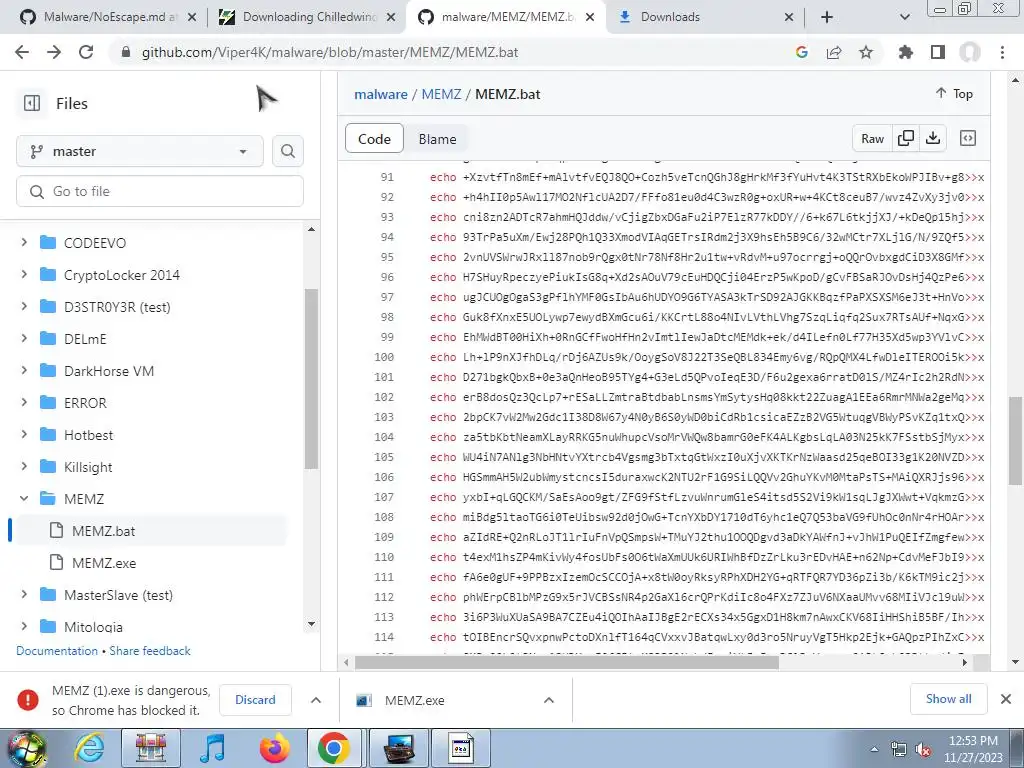Viewport: 1024px width, 768px height.
Task: Share this page via the share icon
Action: 834,52
